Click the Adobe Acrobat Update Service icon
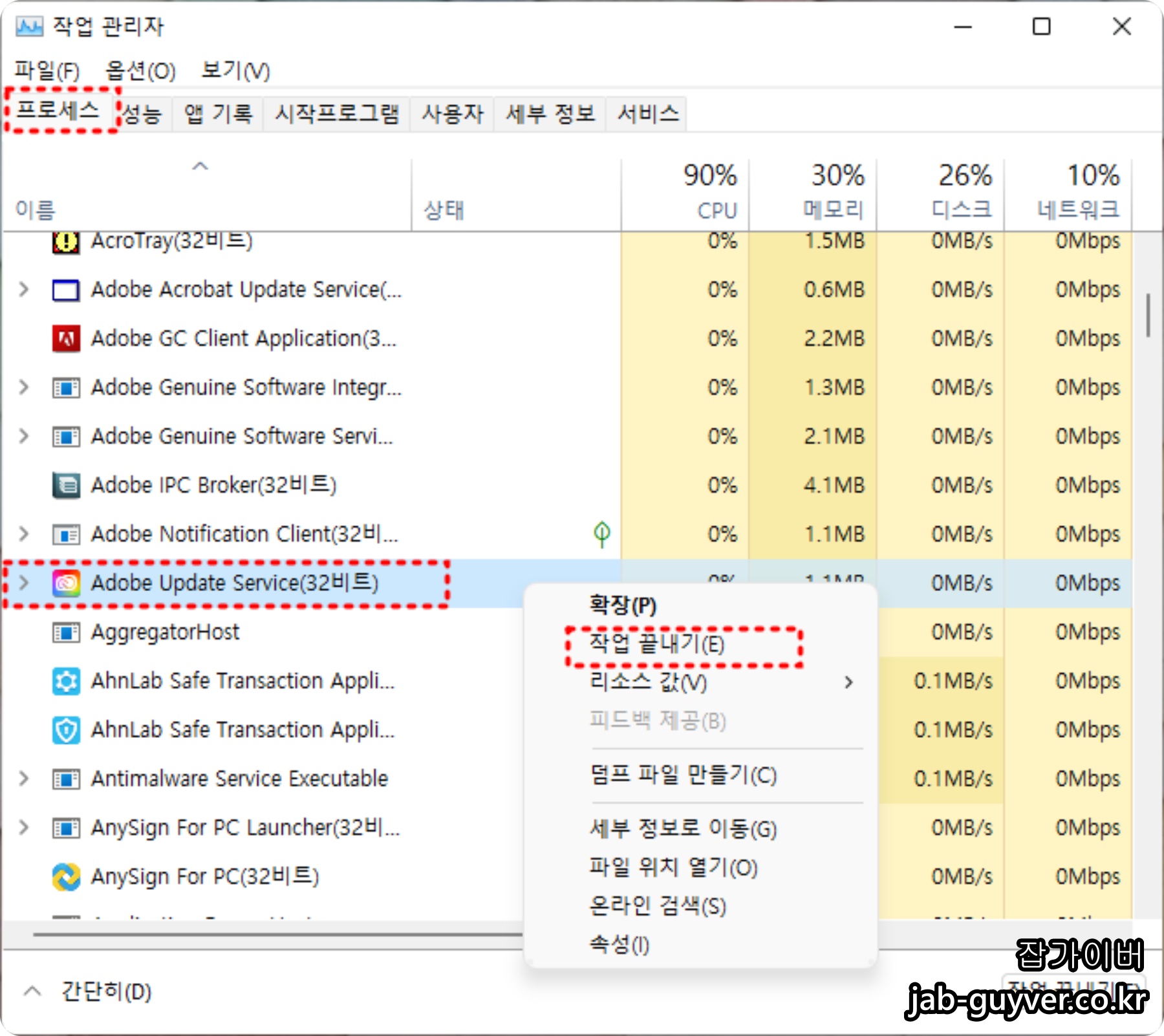This screenshot has width=1164, height=1036. 66,290
